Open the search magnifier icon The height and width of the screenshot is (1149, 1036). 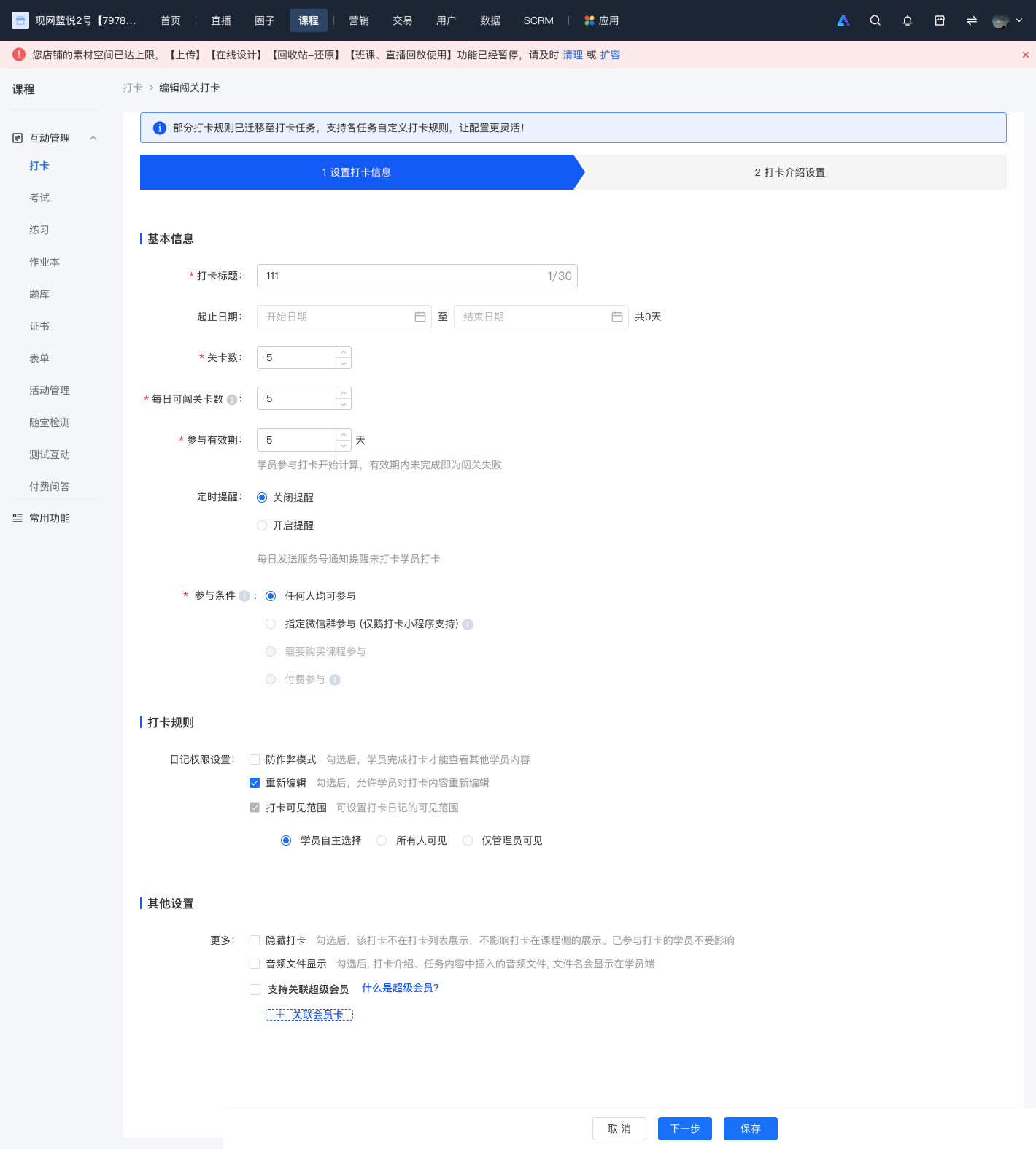(875, 20)
